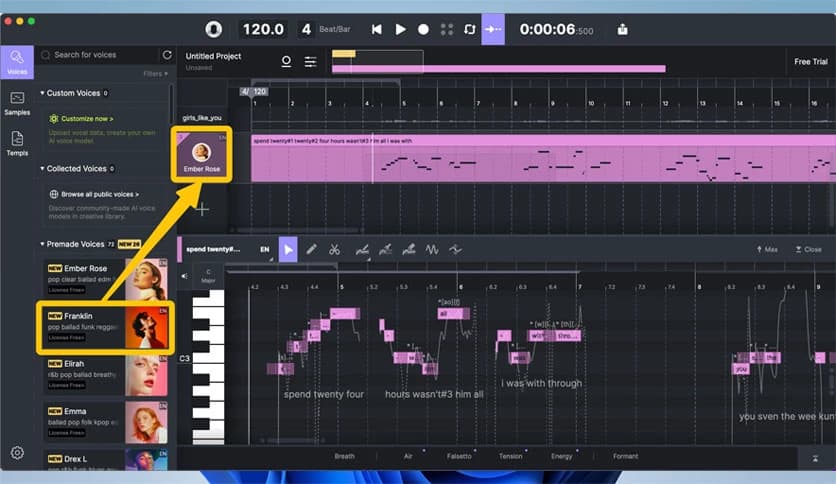Collapse the Custom Voices section
Image resolution: width=836 pixels, height=484 pixels.
click(74, 93)
